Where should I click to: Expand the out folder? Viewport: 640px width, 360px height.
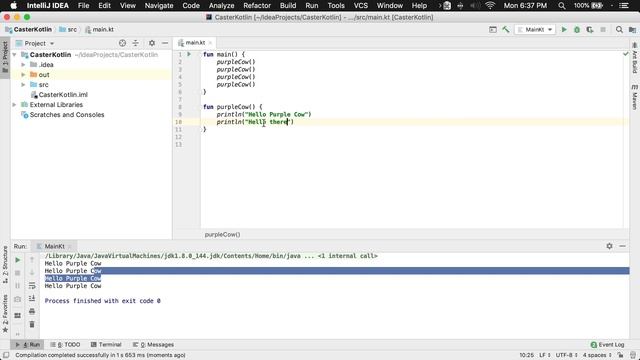click(23, 75)
